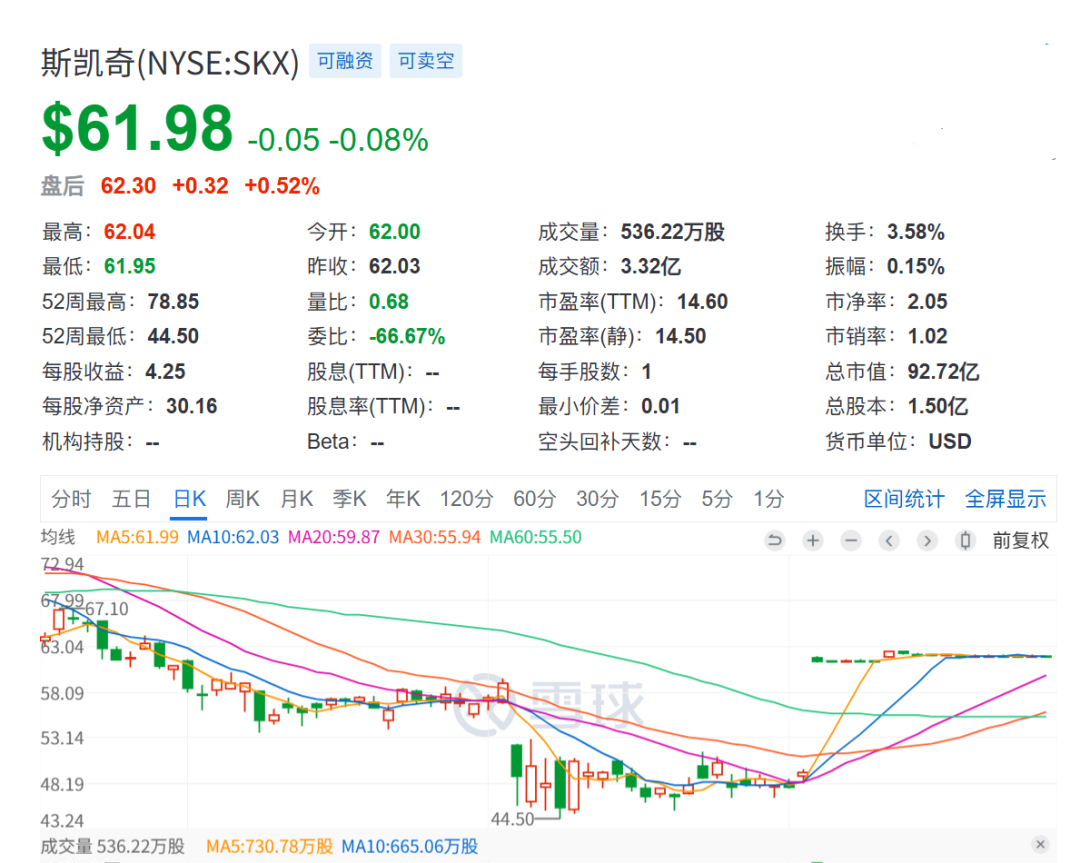The height and width of the screenshot is (863, 1080).
Task: Click the 可卖空 tag
Action: coord(426,61)
